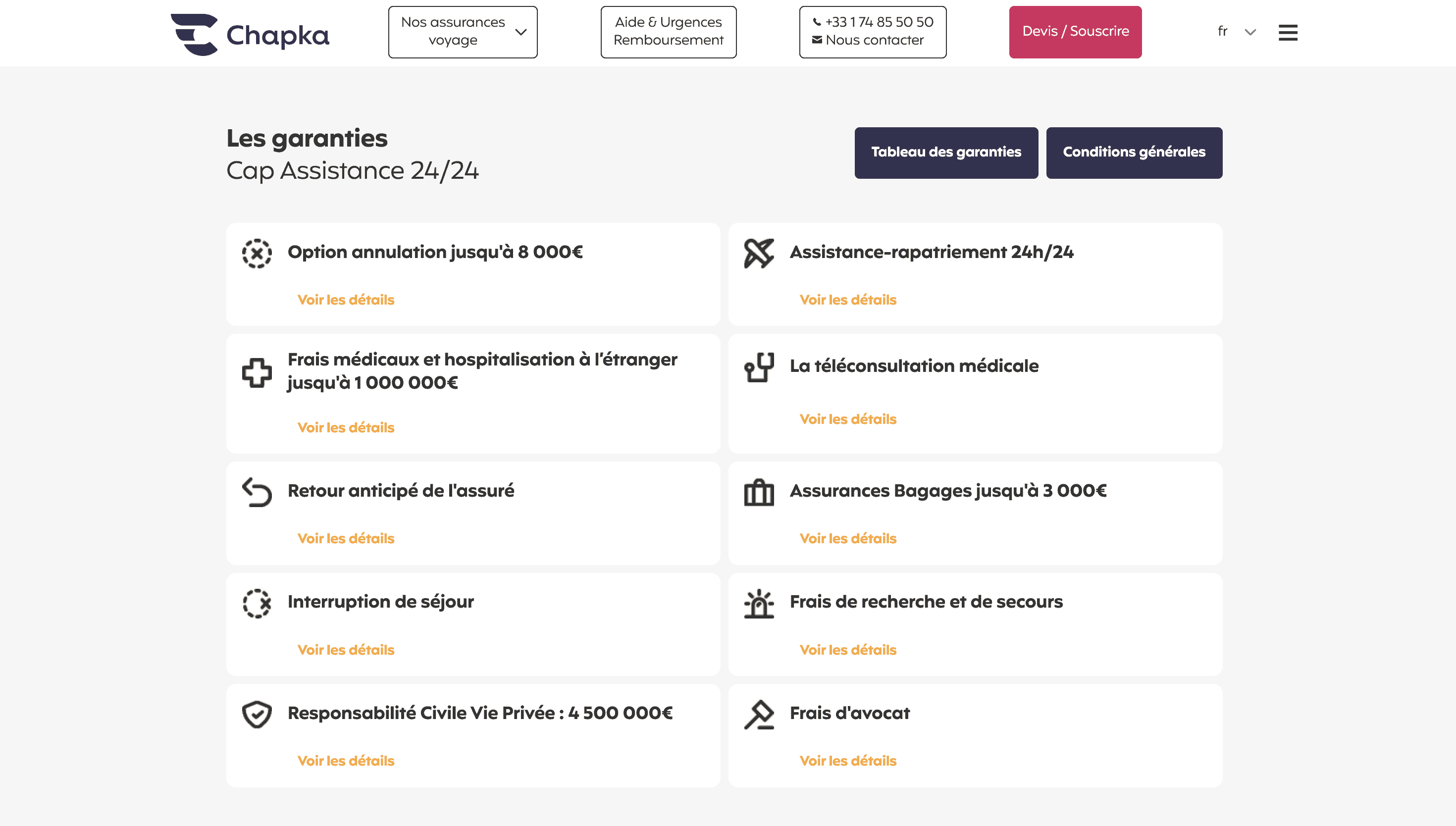Click the return arrow Retour anticipé icon
This screenshot has height=826, width=1456.
[257, 492]
